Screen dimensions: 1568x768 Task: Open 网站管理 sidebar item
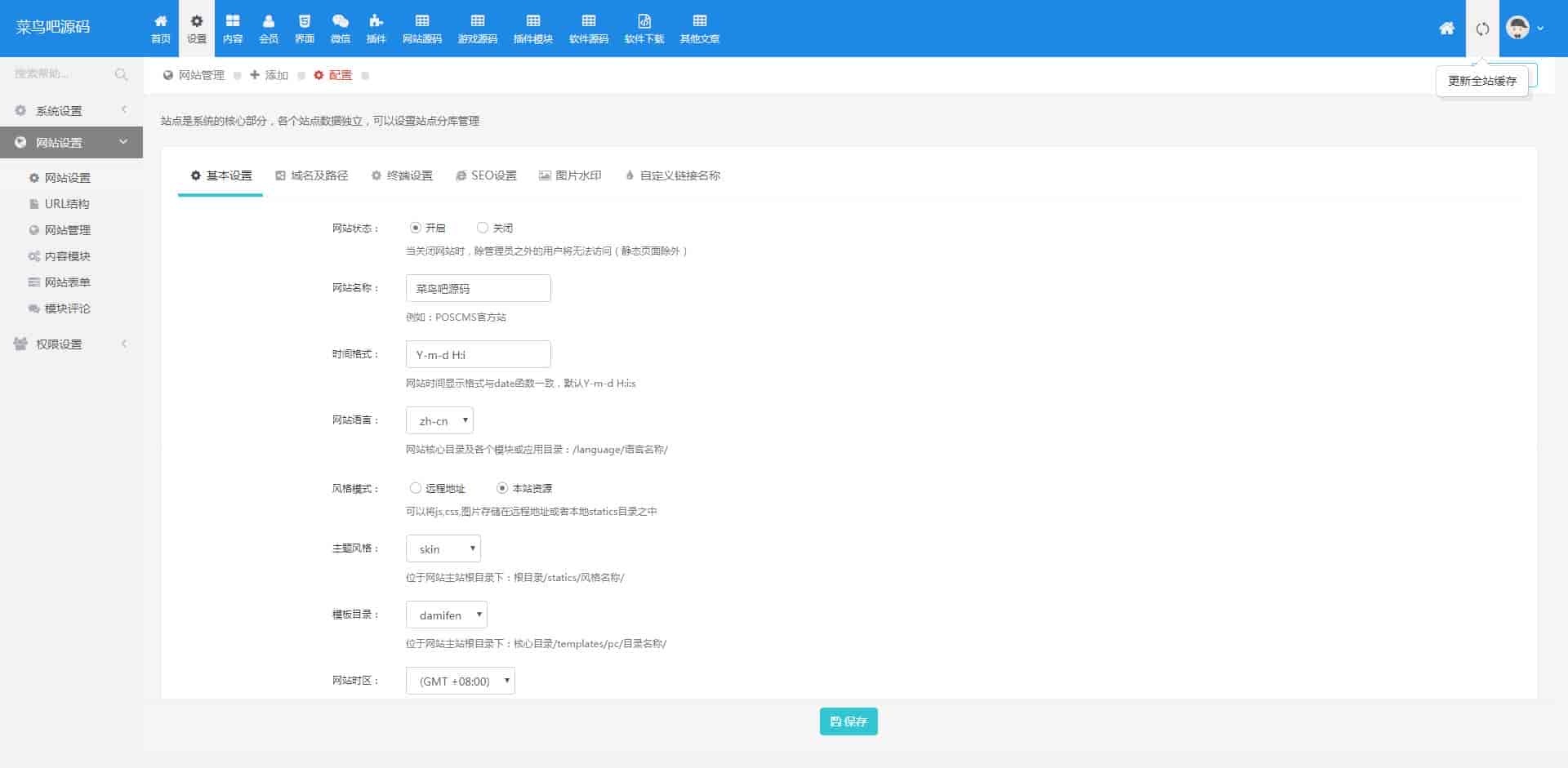point(67,229)
